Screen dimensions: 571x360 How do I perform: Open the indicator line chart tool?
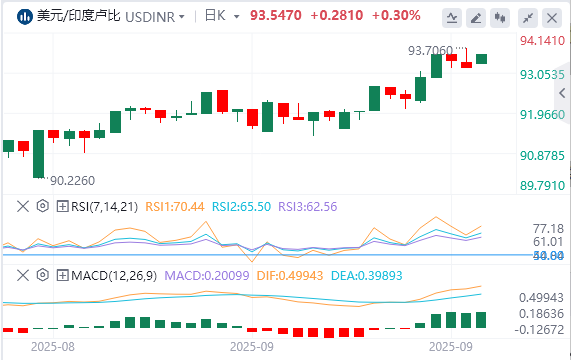click(x=452, y=18)
